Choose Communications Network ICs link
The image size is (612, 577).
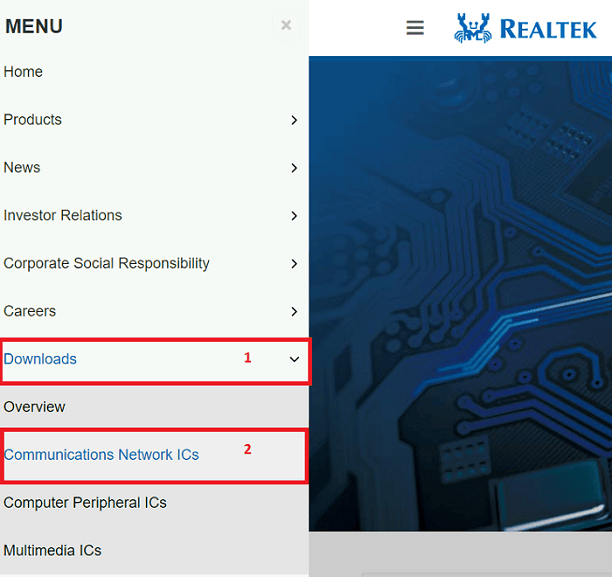point(101,455)
